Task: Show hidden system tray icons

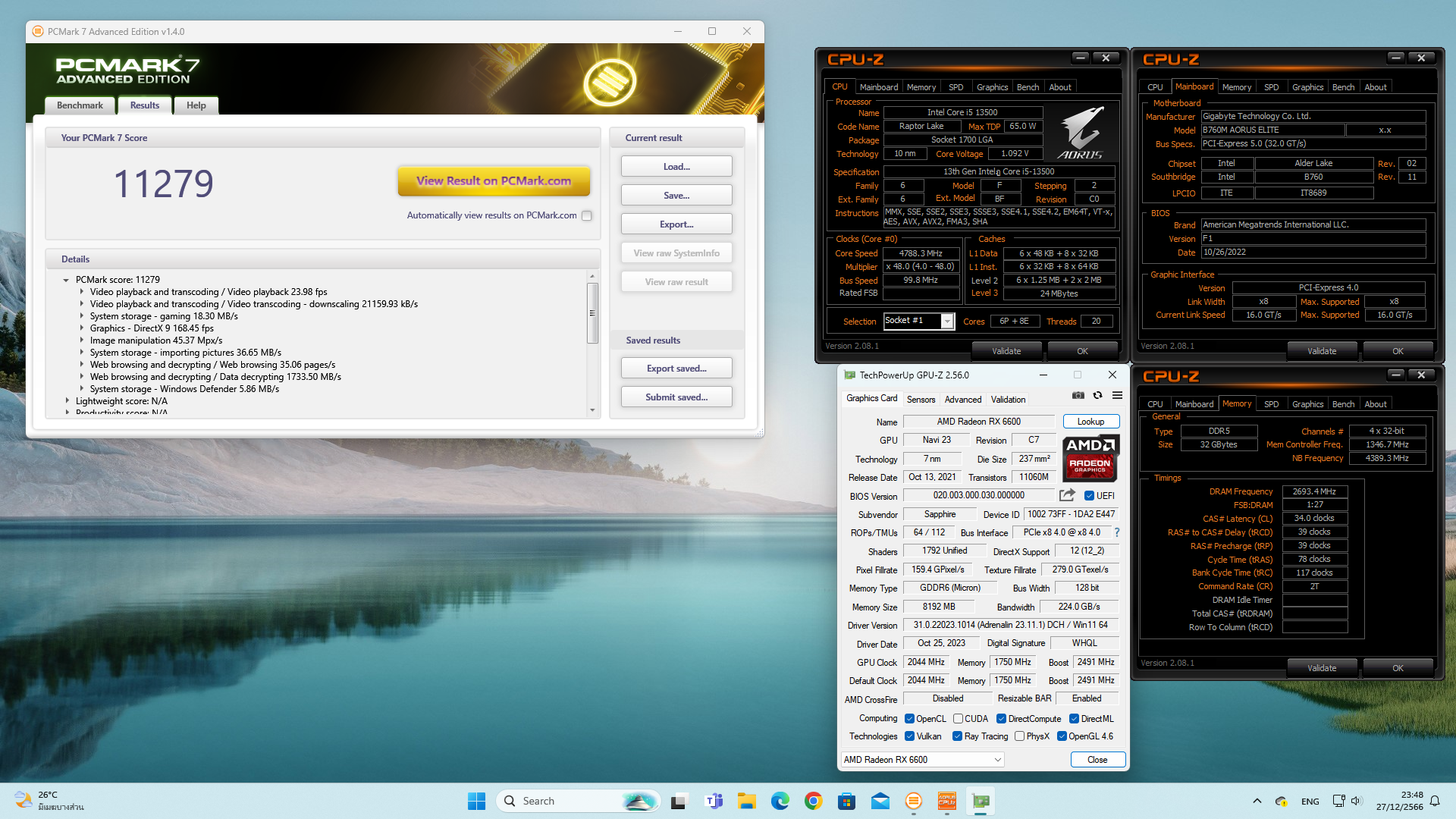Action: point(1257,801)
